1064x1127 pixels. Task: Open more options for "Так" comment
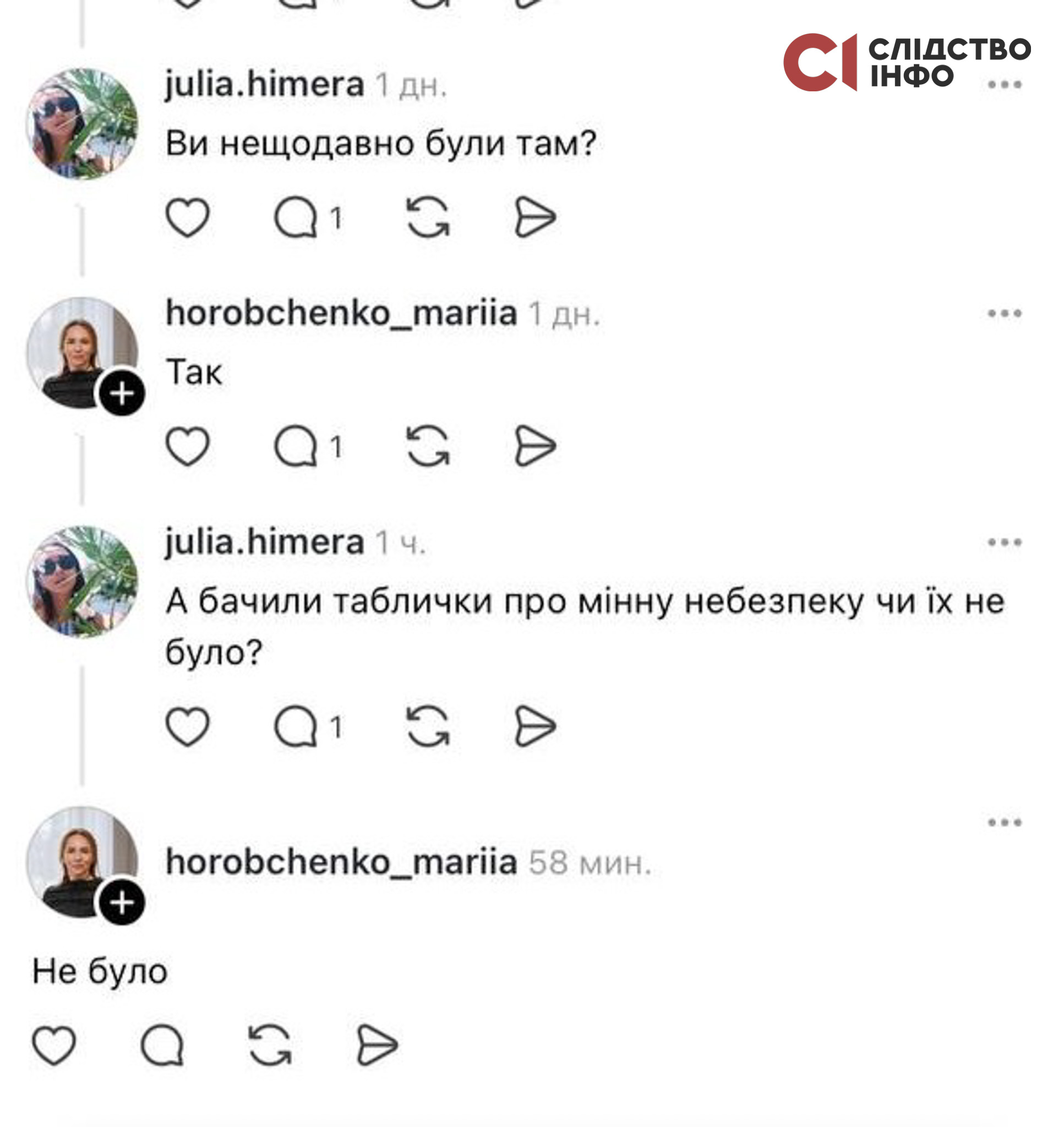pyautogui.click(x=1005, y=314)
